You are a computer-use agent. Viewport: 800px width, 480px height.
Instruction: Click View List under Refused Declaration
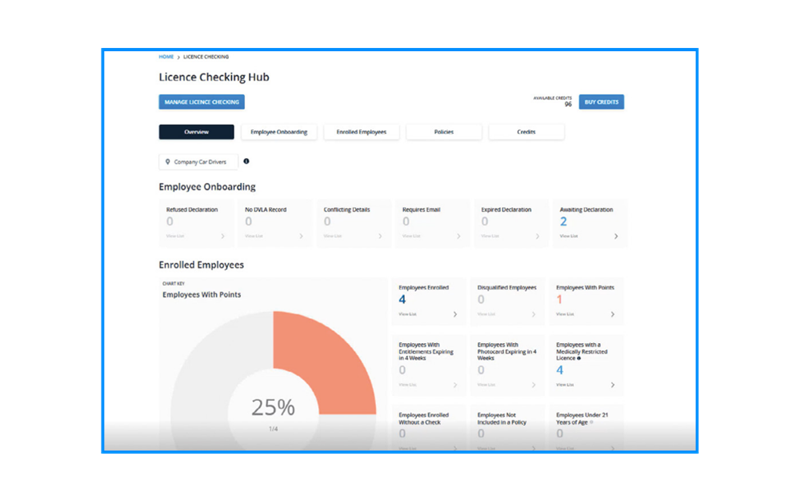[175, 236]
